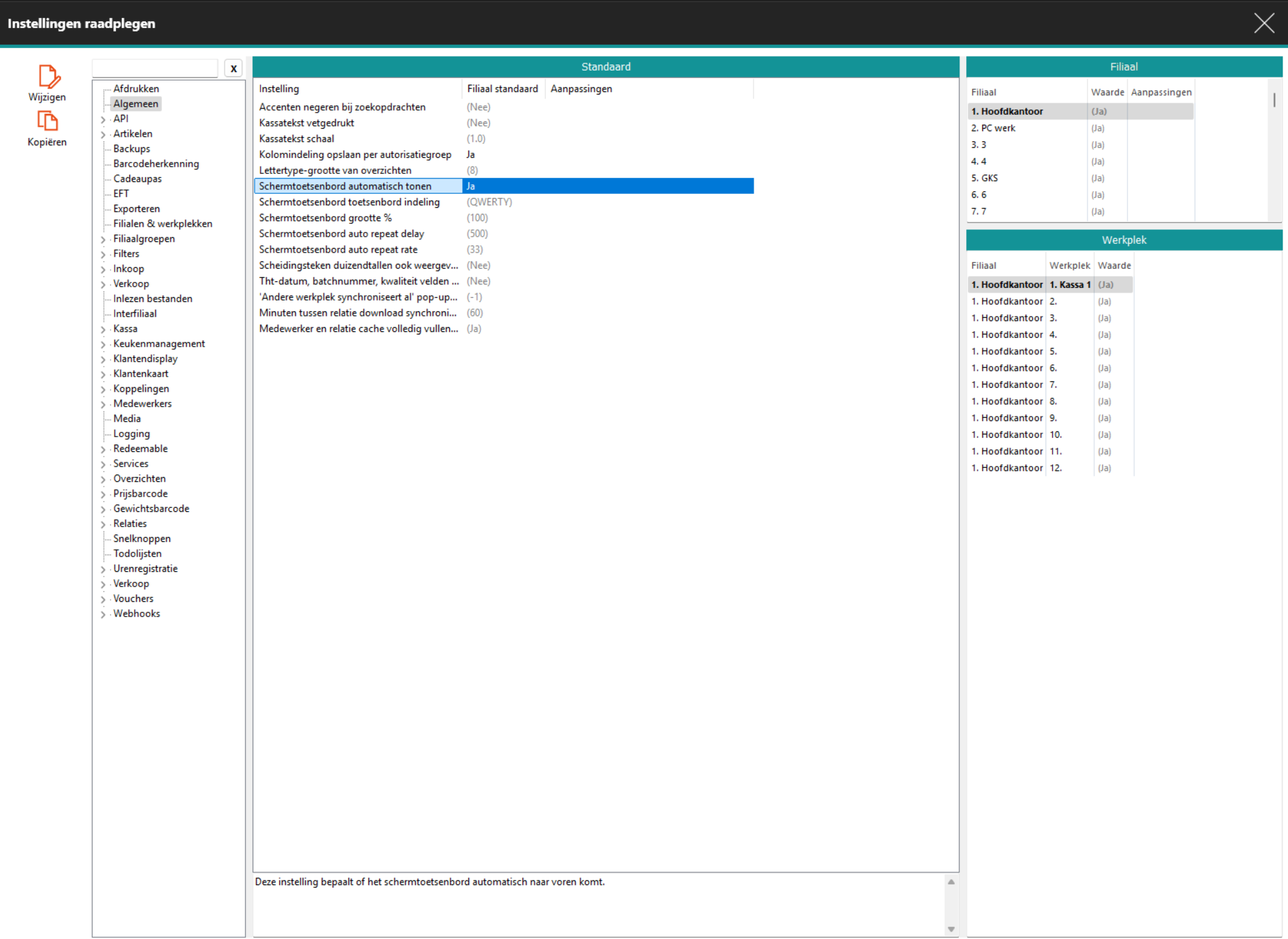Select the Kassatekst vetgedrukt setting row
Screen dimensions: 1288x939
[x=307, y=123]
